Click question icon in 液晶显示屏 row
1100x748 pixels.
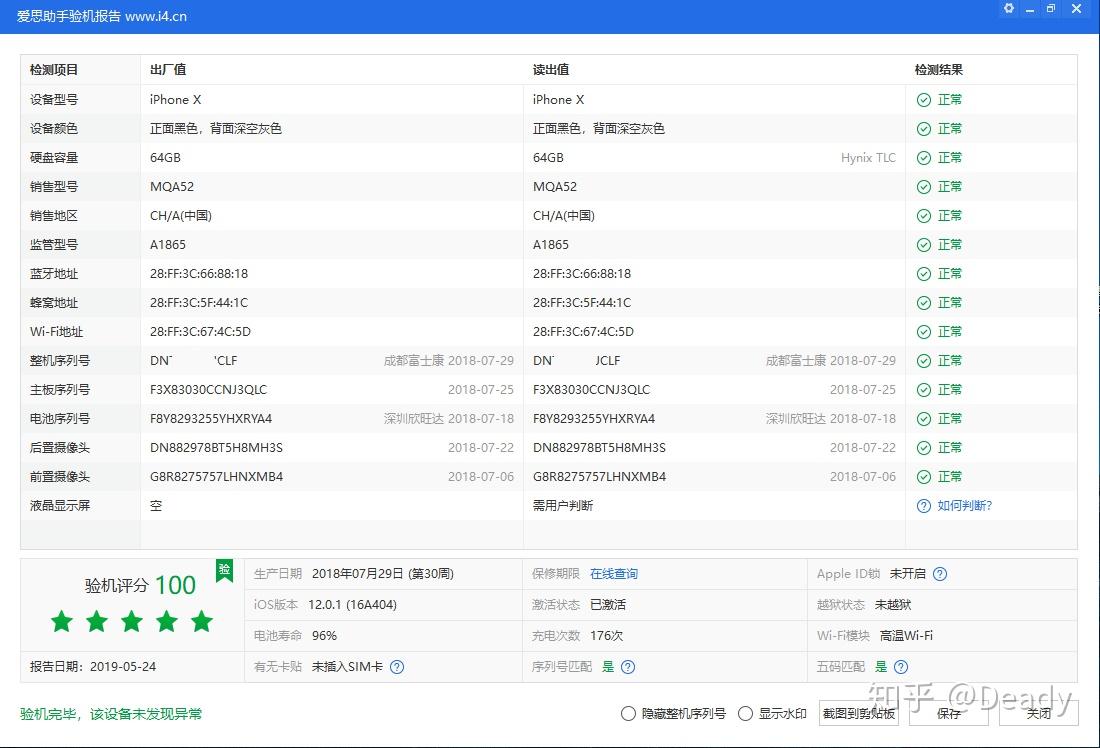(x=924, y=506)
